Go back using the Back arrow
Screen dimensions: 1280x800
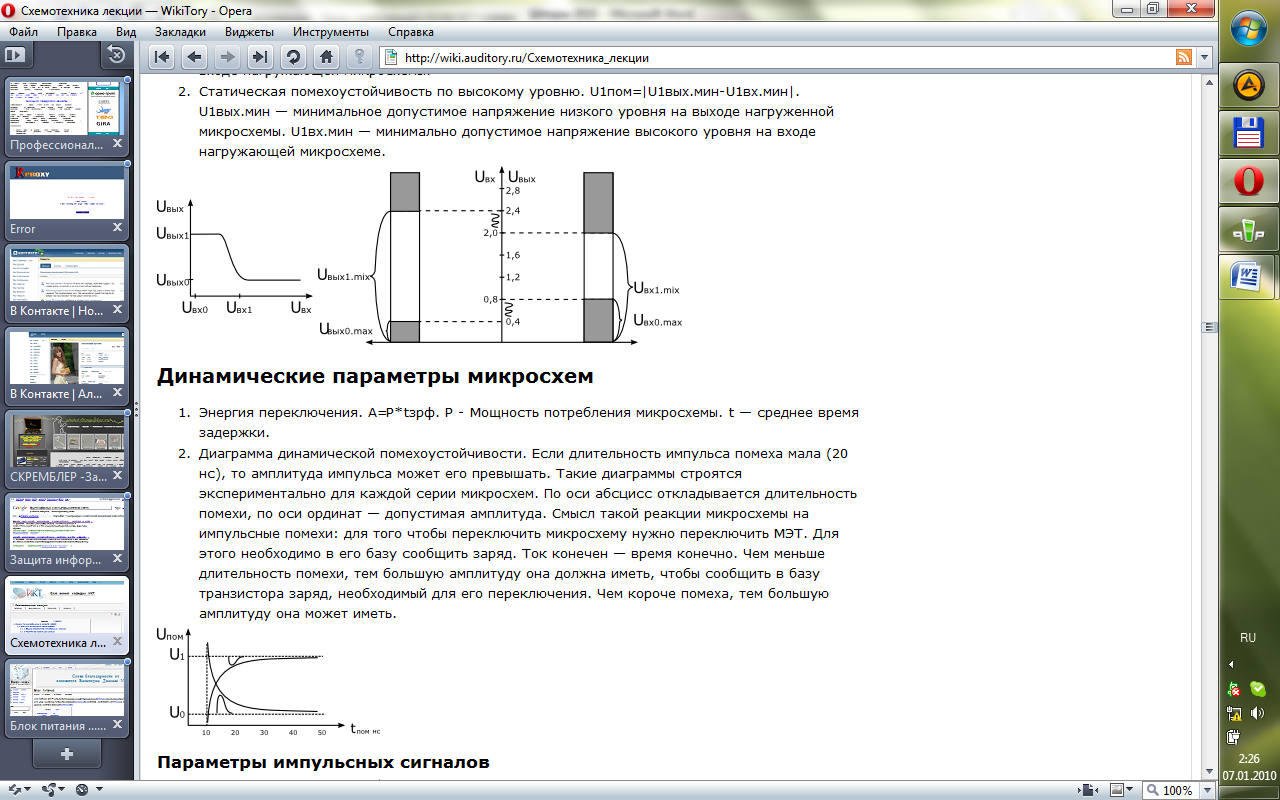[x=194, y=56]
